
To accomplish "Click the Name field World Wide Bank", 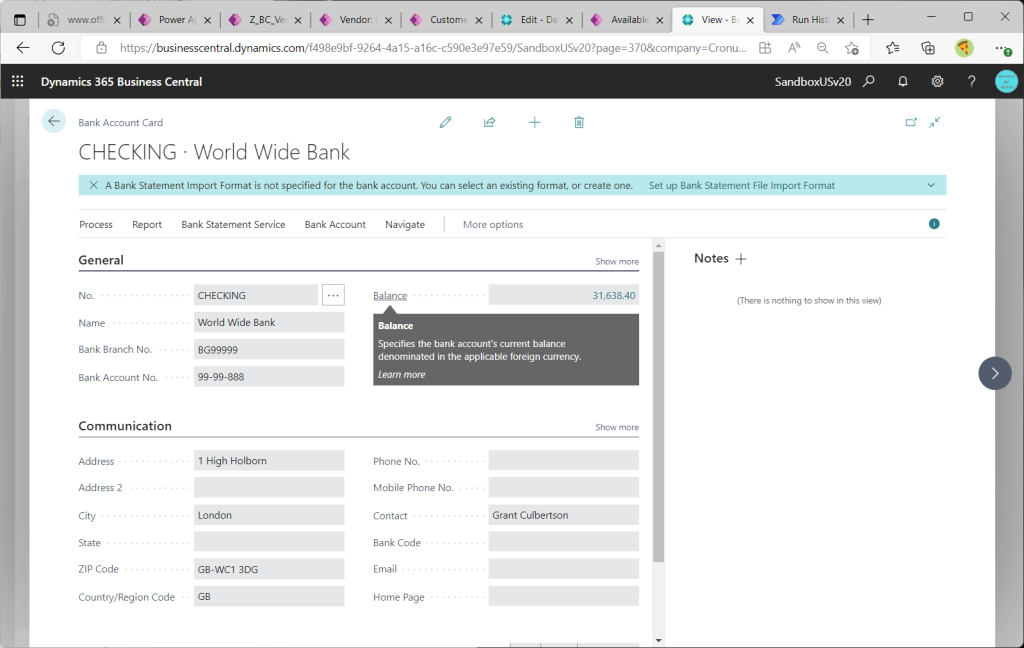I will 269,322.
